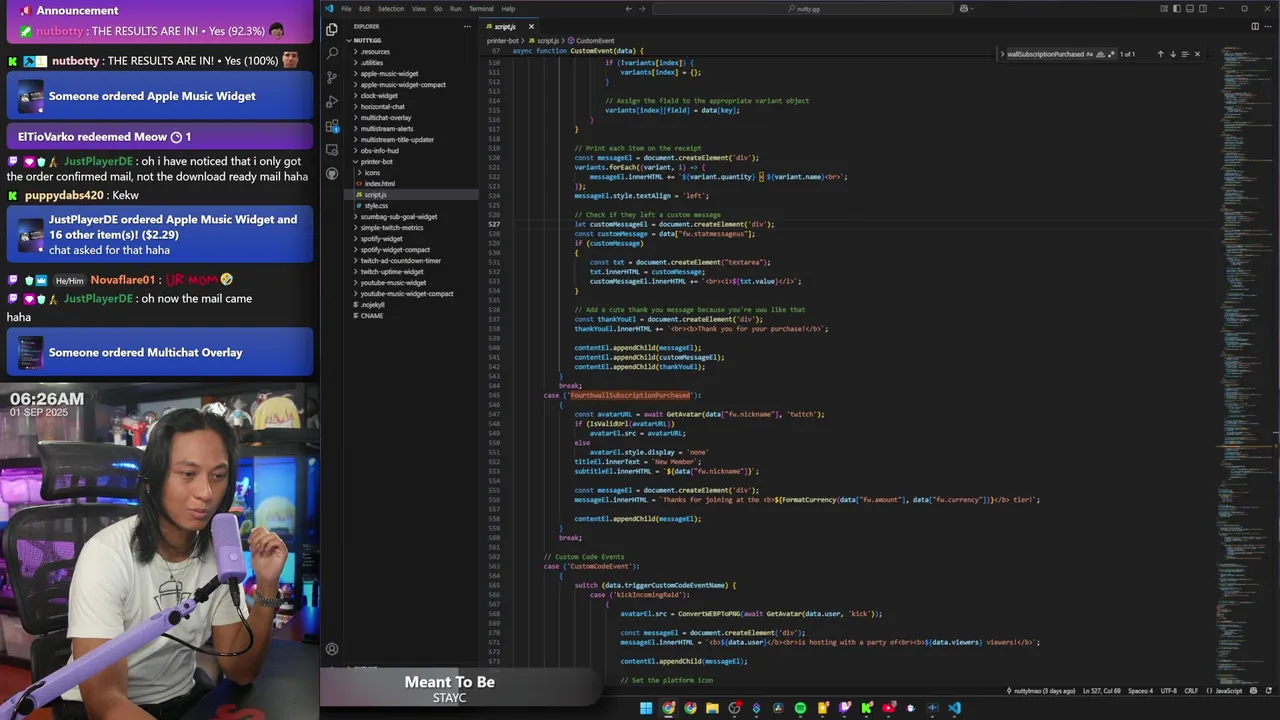Image resolution: width=1280 pixels, height=720 pixels.
Task: Toggle Match Whole Word in find widget
Action: coord(1100,54)
